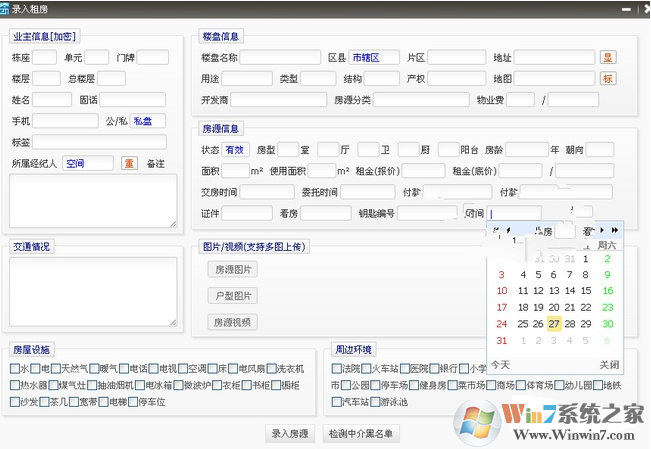Click the 录入房源 submit button
Viewport: 651px width, 449px height.
[x=291, y=434]
